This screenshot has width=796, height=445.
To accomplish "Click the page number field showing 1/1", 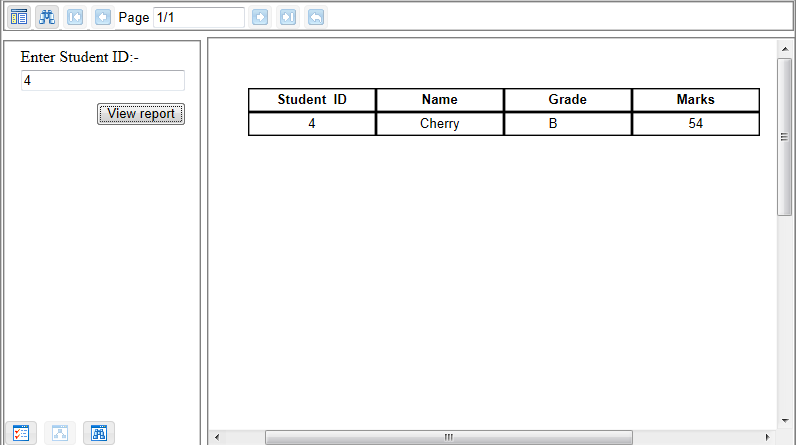I will (199, 17).
